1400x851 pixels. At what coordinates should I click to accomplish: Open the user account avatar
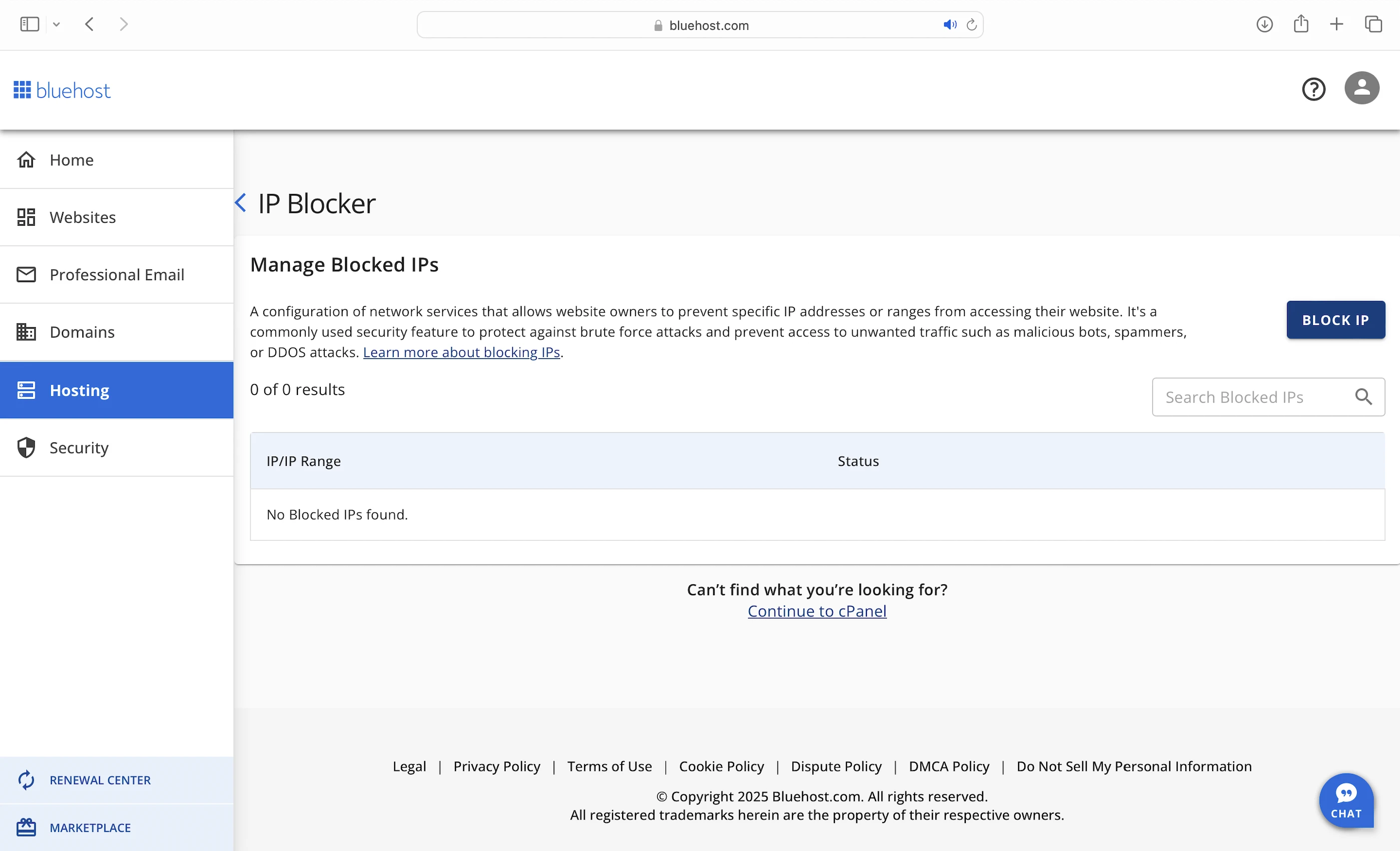[1362, 88]
